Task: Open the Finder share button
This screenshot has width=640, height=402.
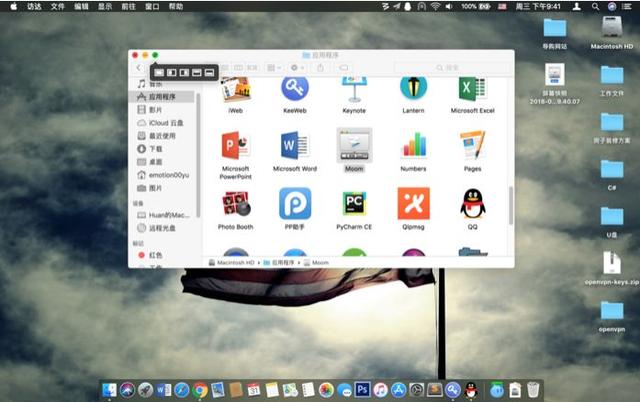Action: tap(320, 68)
